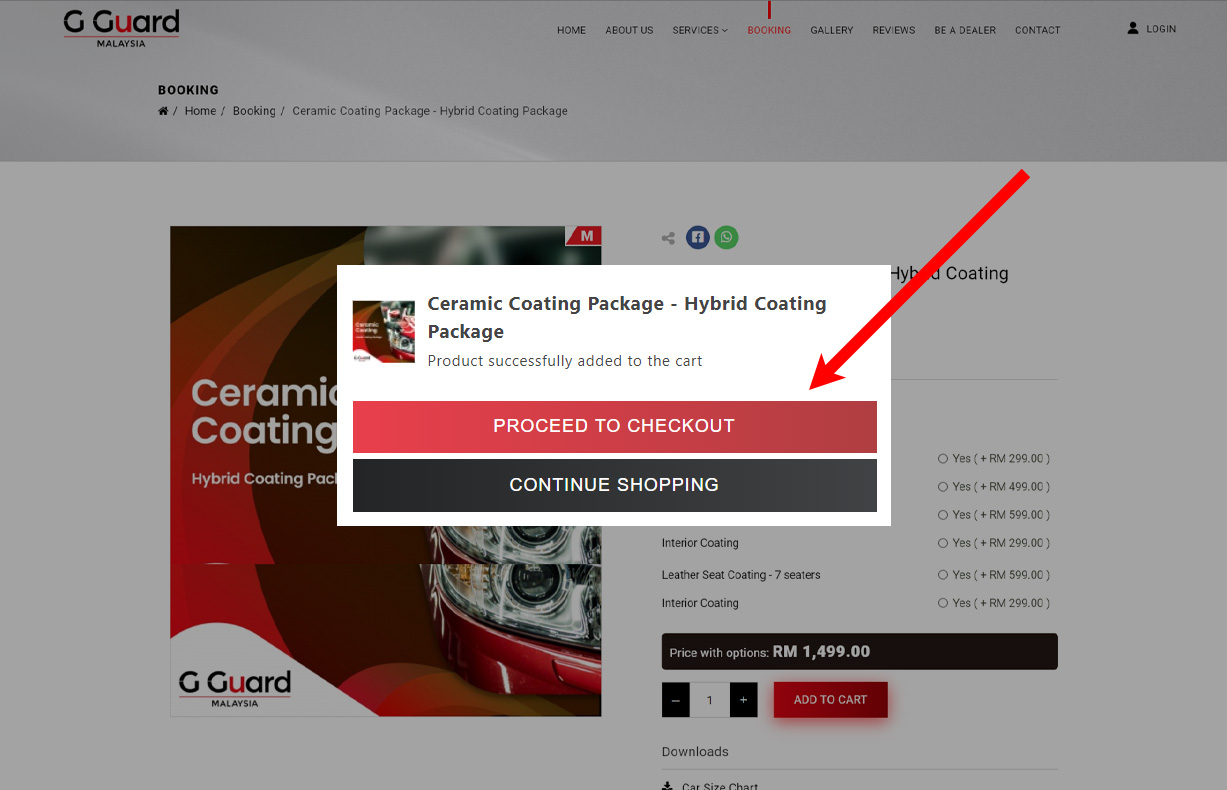Viewport: 1227px width, 790px height.
Task: Select the Yes (+ RM 499.00) option
Action: click(x=943, y=487)
